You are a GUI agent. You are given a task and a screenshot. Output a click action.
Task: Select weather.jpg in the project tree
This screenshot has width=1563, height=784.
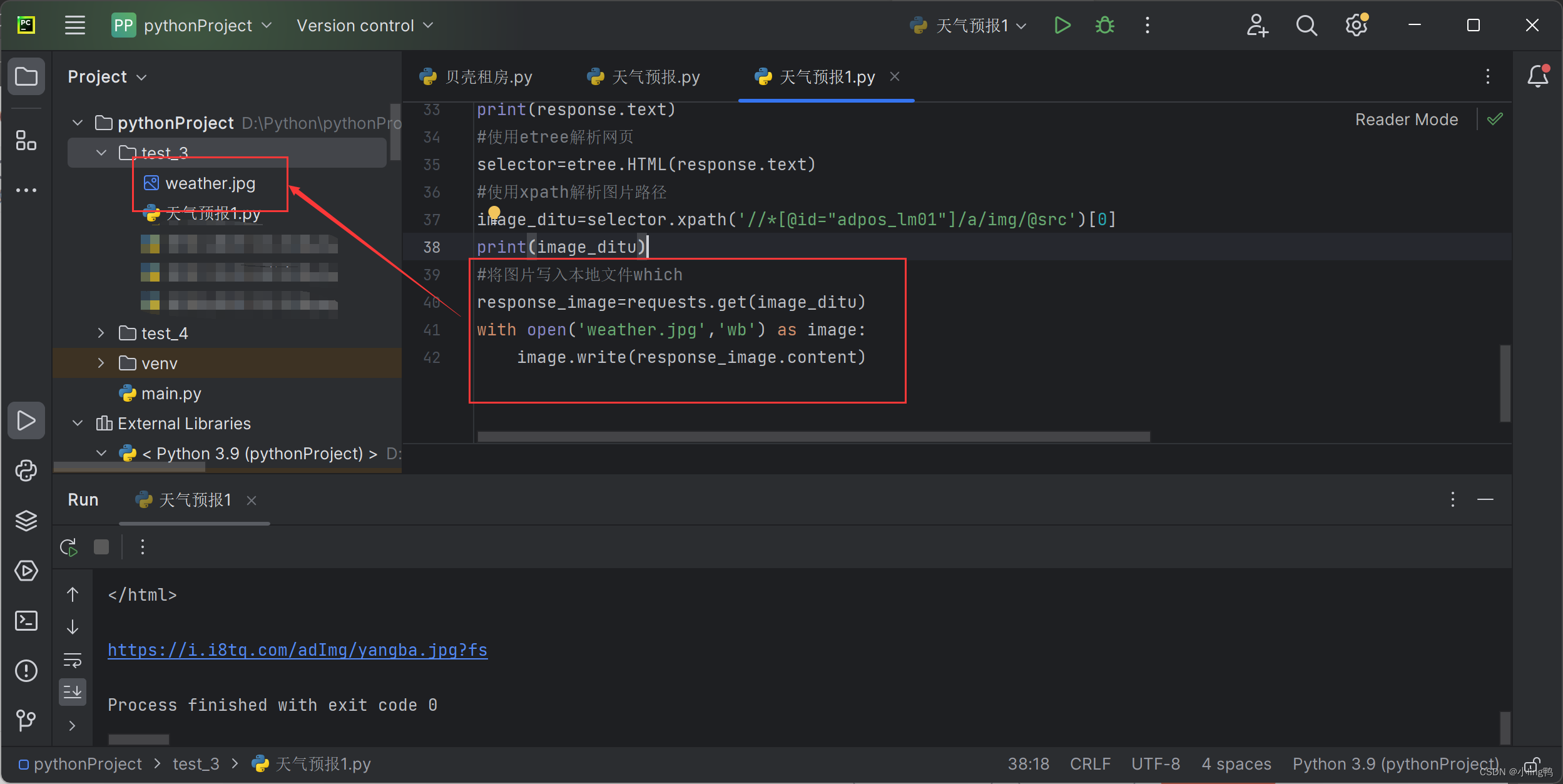coord(210,183)
